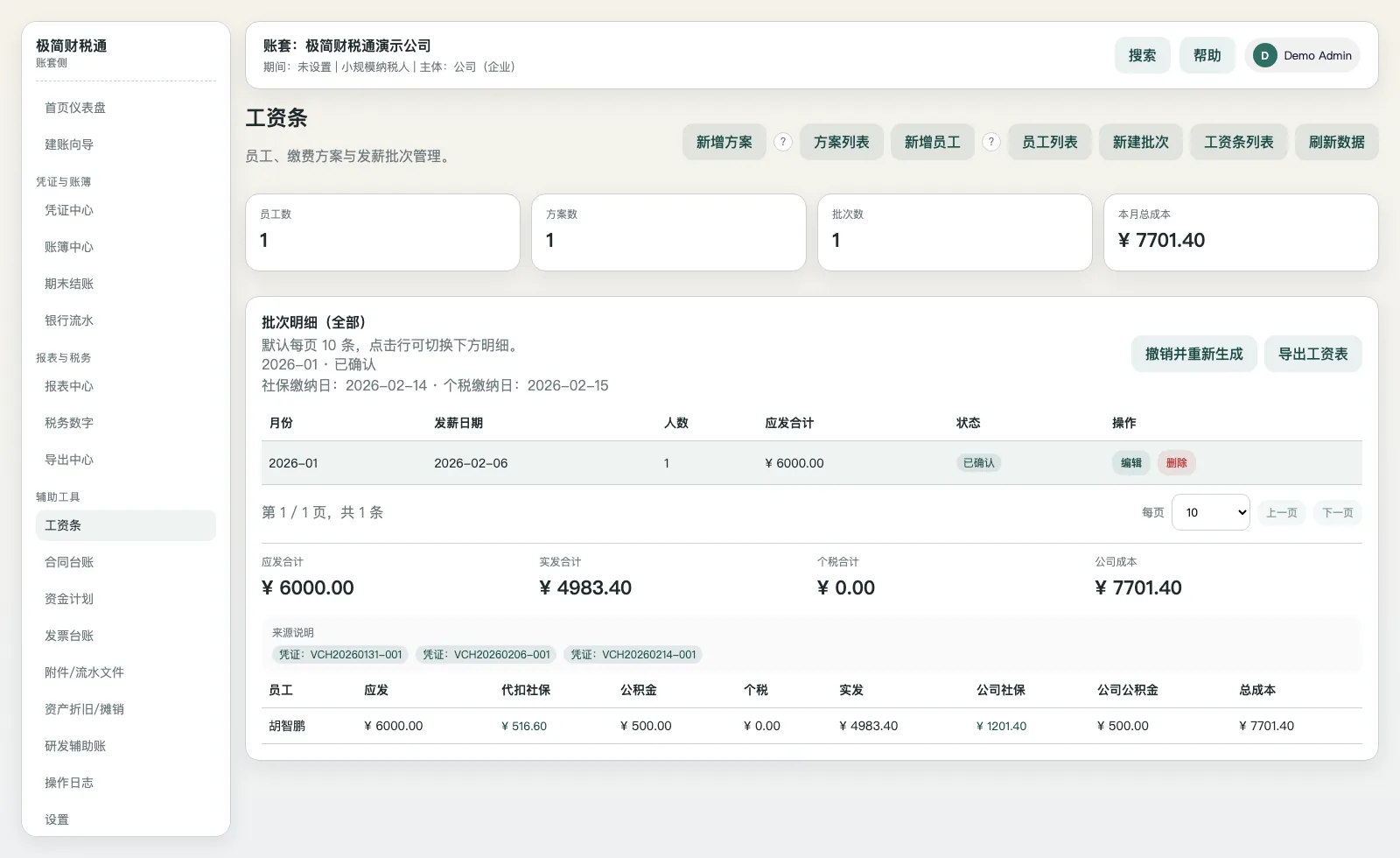Click 撤销并重新生成
The image size is (1400, 858).
[1193, 354]
